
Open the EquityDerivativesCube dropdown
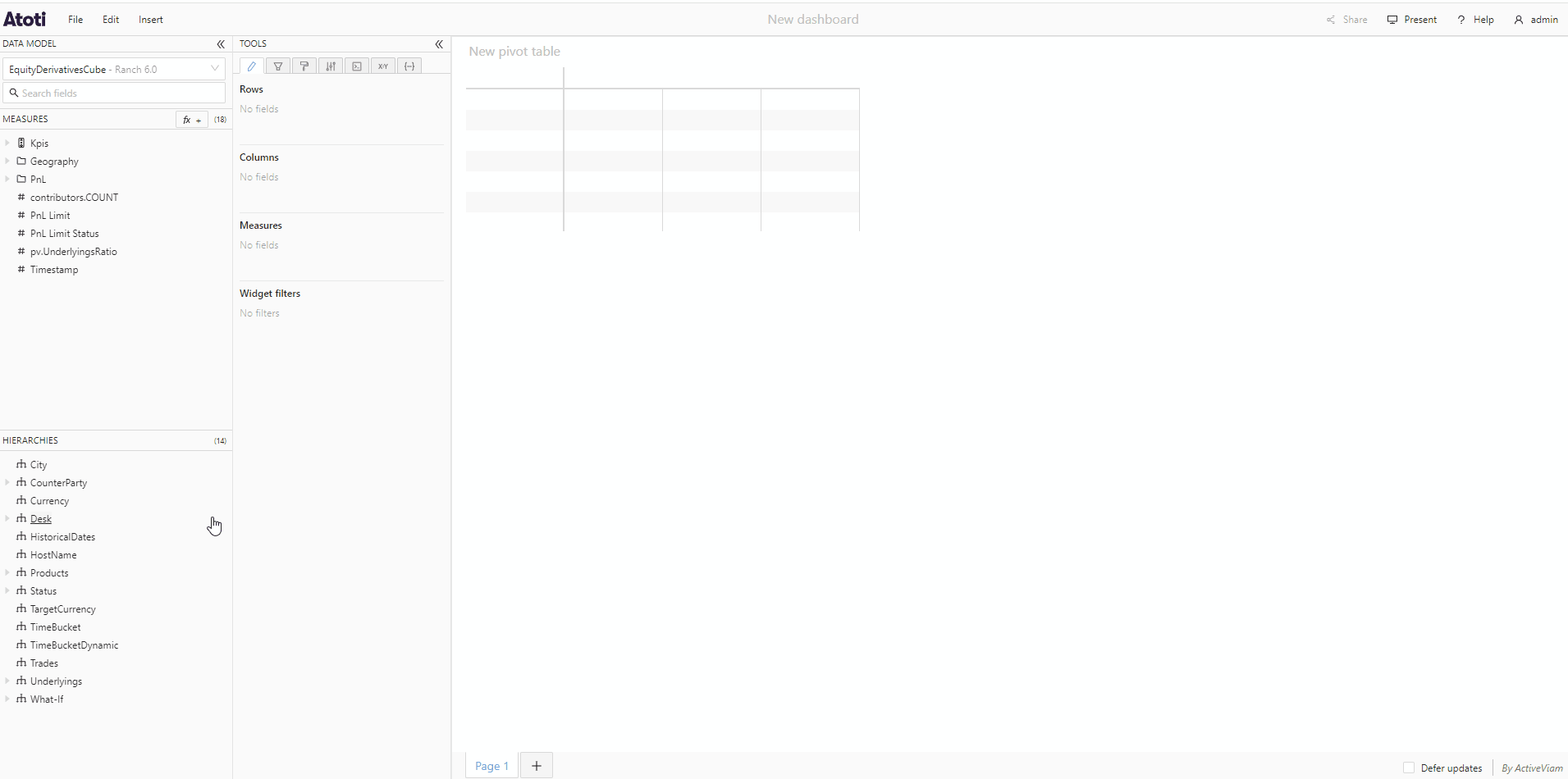click(x=114, y=70)
